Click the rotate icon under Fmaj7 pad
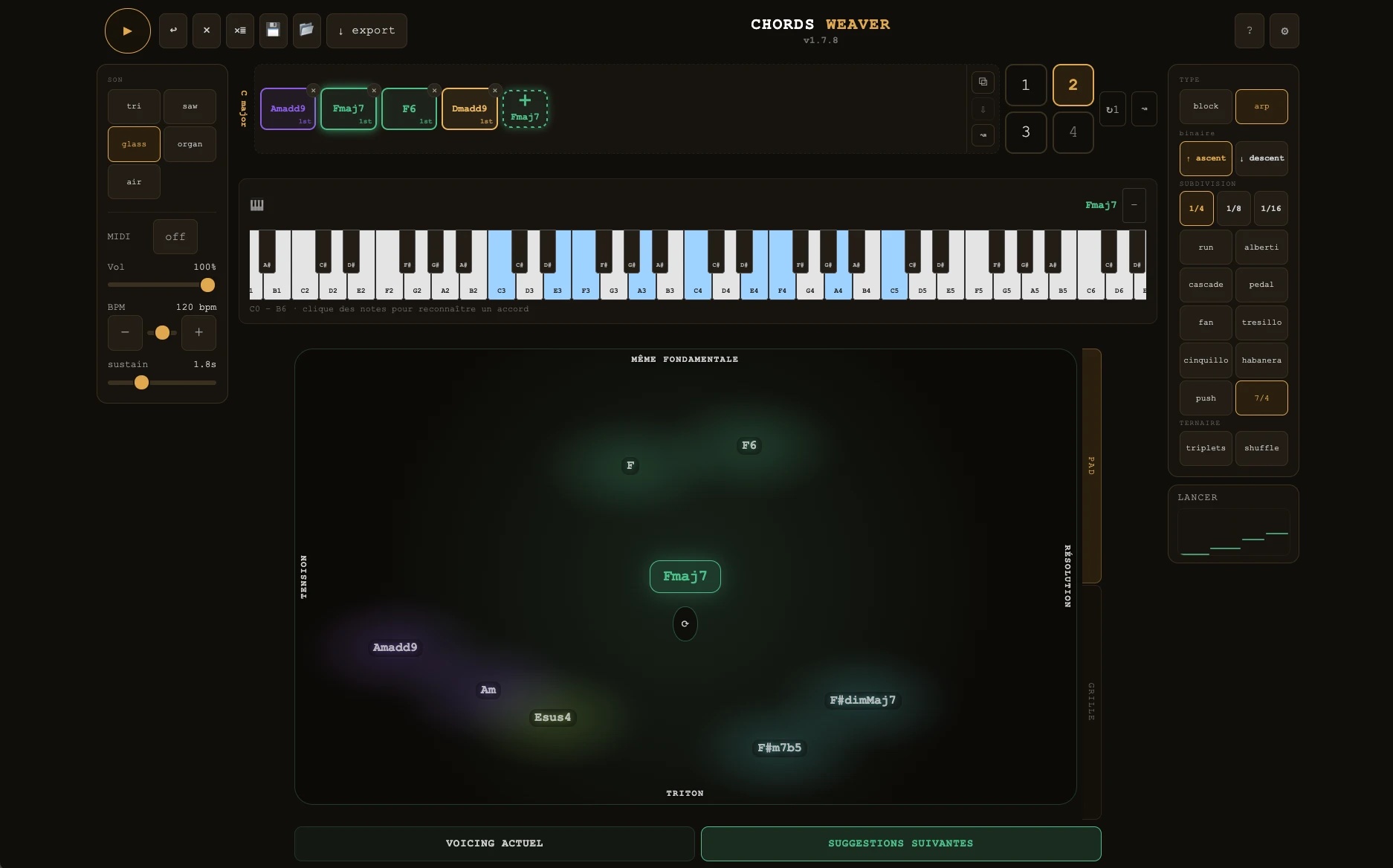 pyautogui.click(x=685, y=624)
